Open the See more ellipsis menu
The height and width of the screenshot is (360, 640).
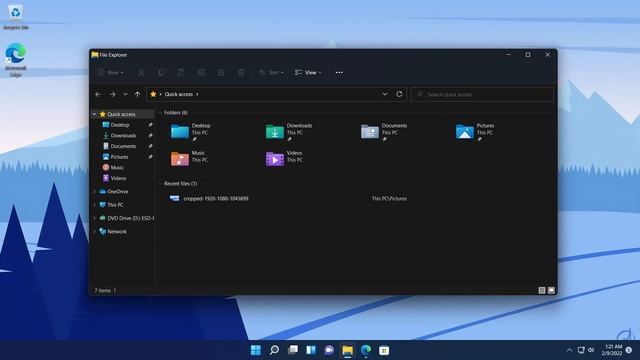339,73
